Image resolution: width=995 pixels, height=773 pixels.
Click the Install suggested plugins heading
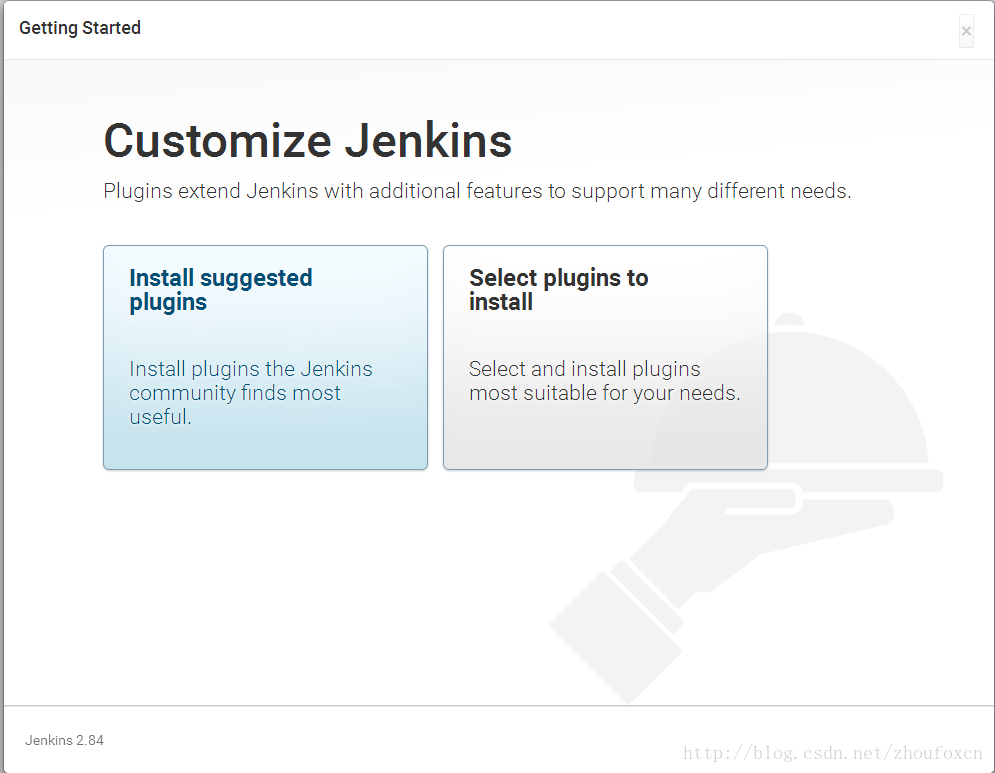click(221, 290)
